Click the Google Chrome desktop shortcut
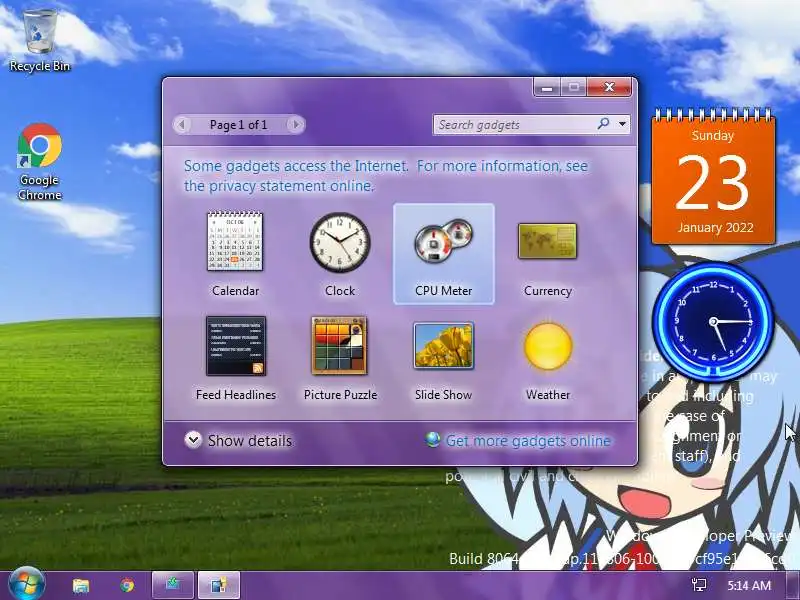 pos(40,162)
